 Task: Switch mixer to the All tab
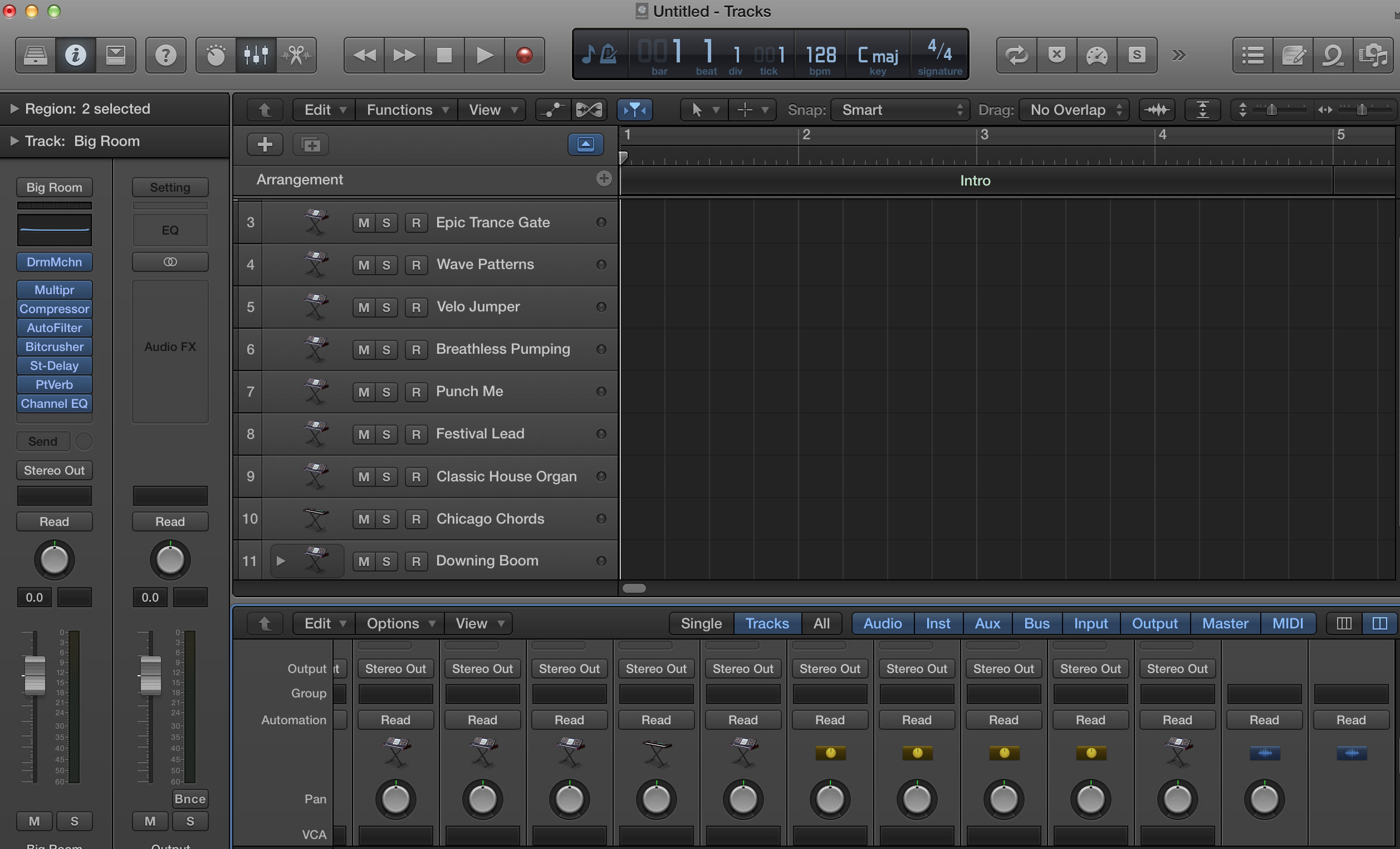pyautogui.click(x=821, y=623)
